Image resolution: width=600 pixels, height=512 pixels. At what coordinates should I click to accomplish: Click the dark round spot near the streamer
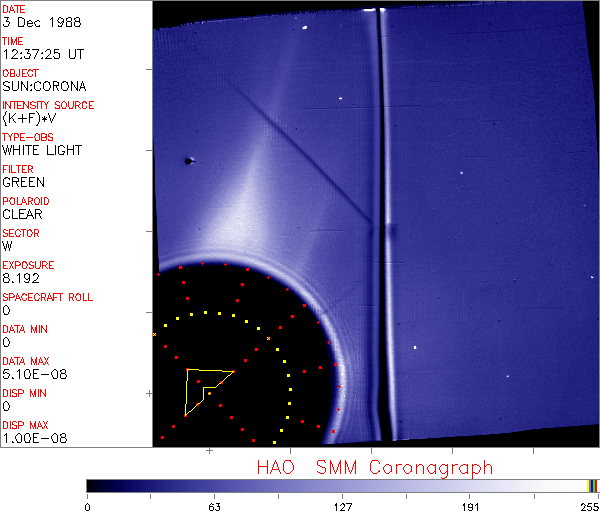(188, 161)
